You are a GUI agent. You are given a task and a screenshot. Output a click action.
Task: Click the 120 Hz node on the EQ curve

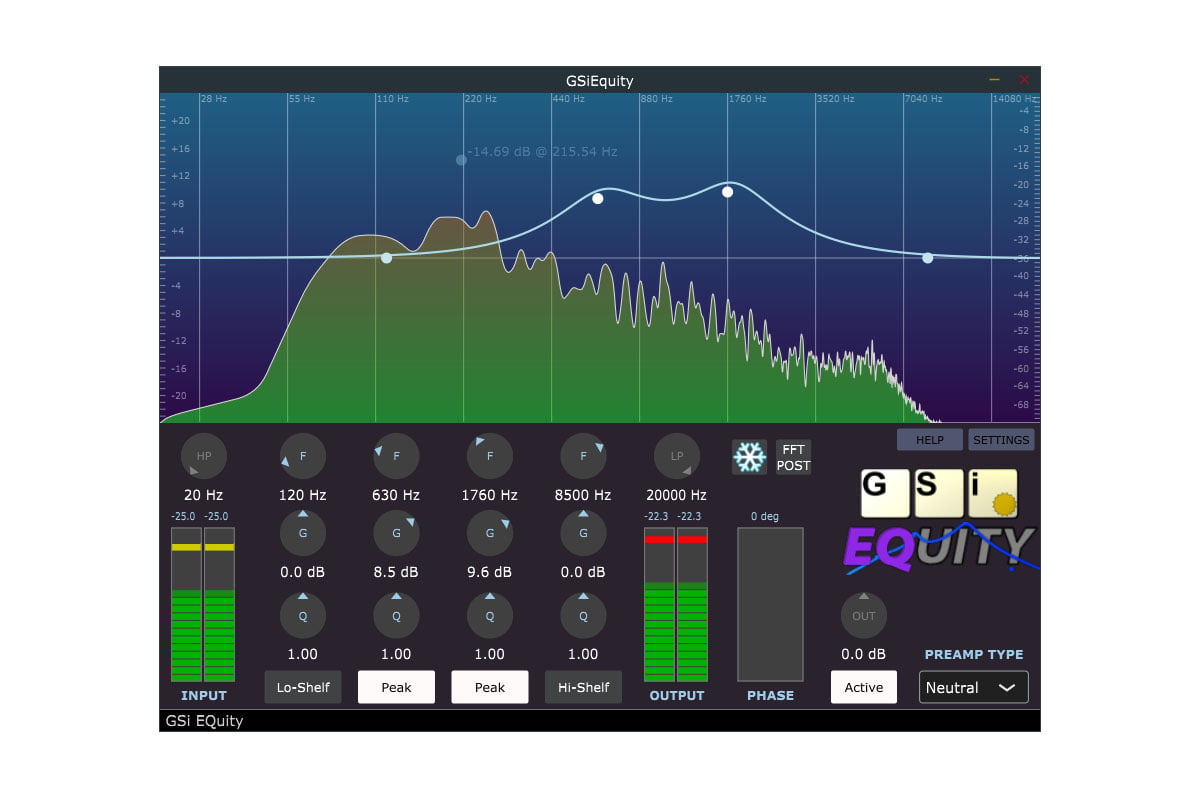point(387,258)
